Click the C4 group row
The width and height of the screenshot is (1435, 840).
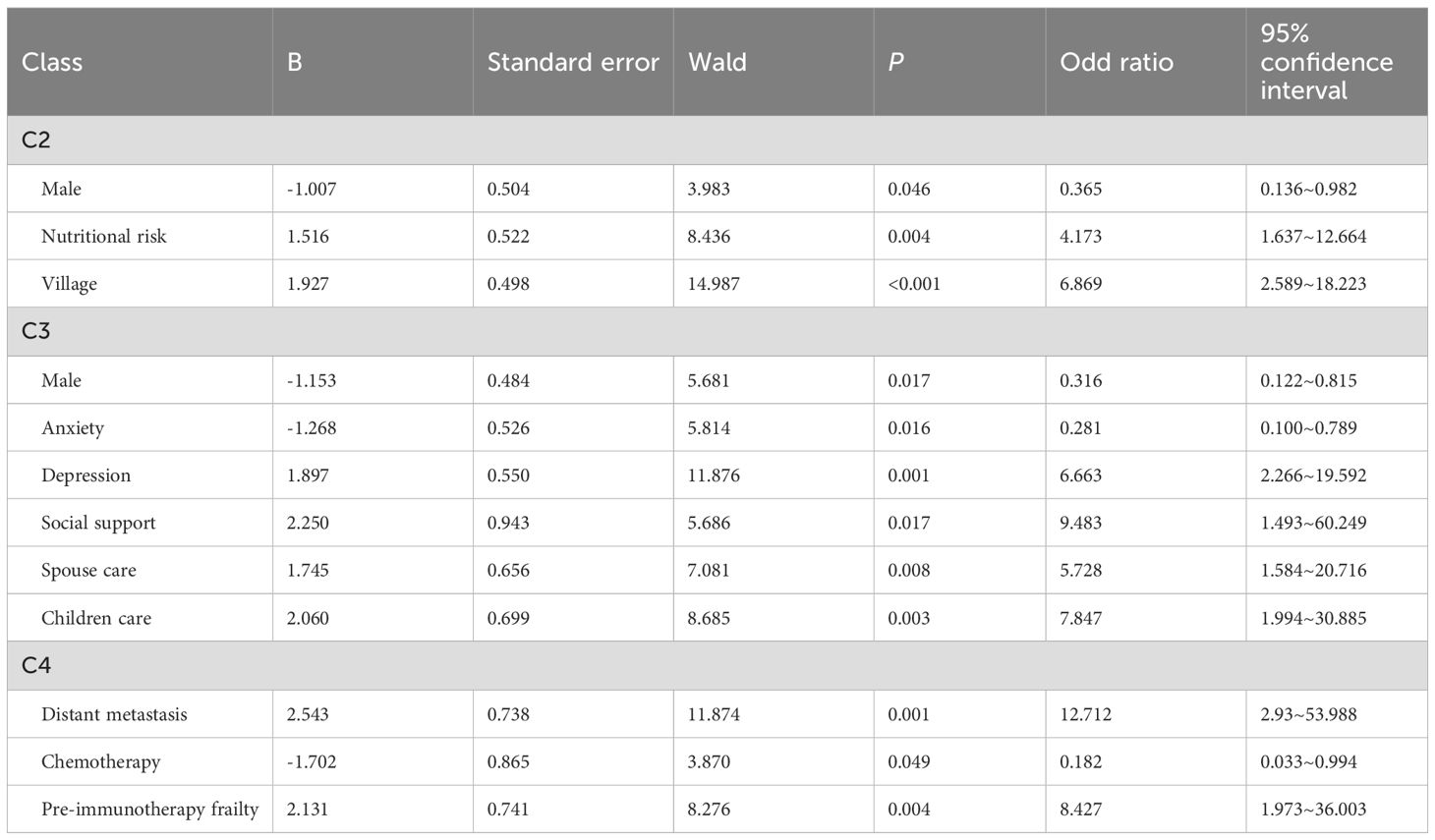tap(36, 665)
